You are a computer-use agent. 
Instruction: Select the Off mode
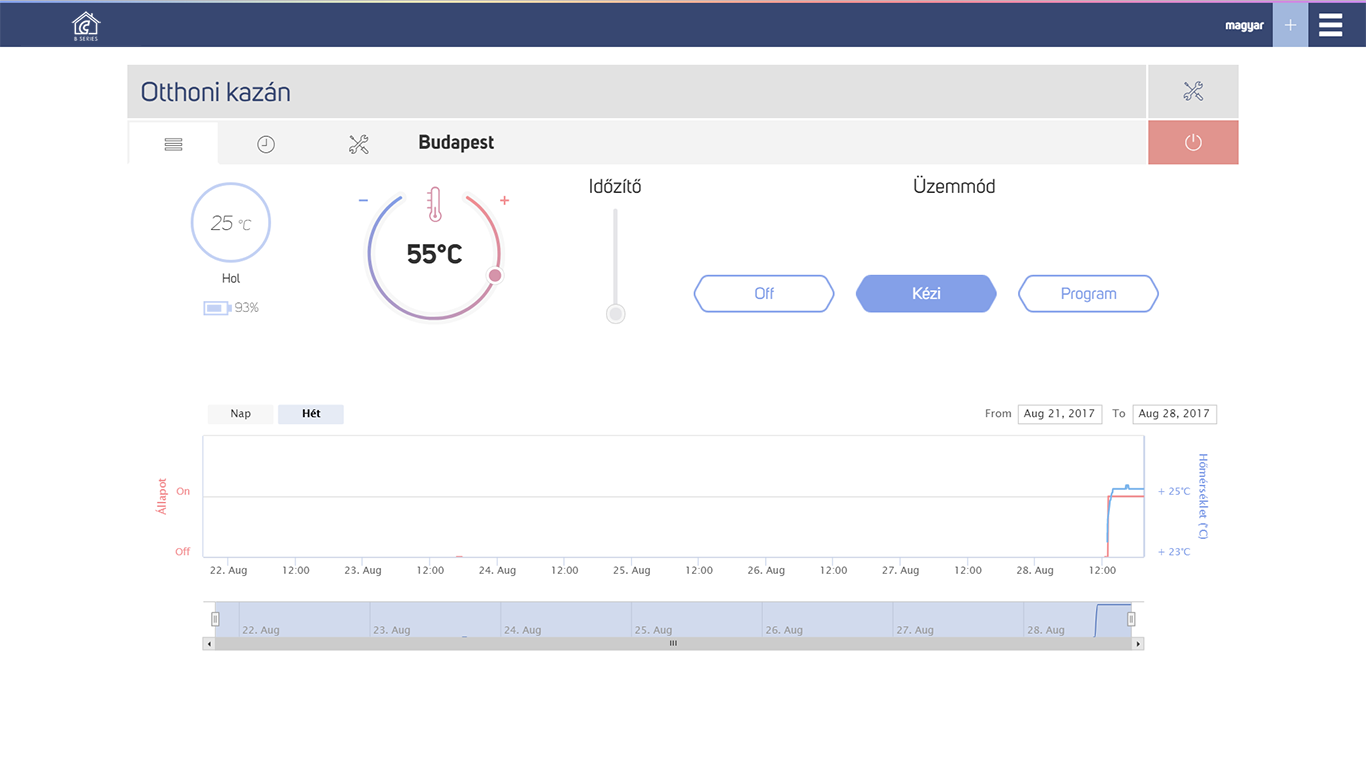point(764,294)
